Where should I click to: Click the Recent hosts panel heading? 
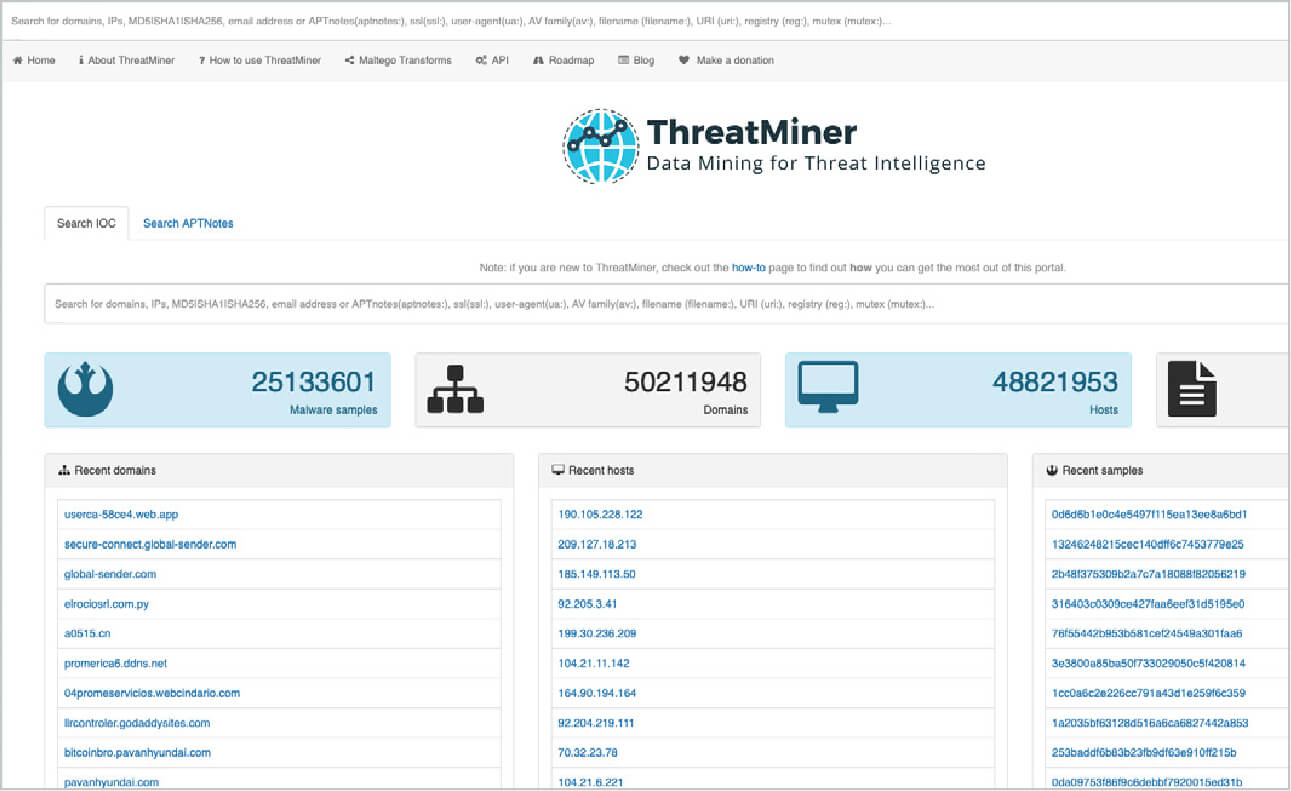pos(773,470)
